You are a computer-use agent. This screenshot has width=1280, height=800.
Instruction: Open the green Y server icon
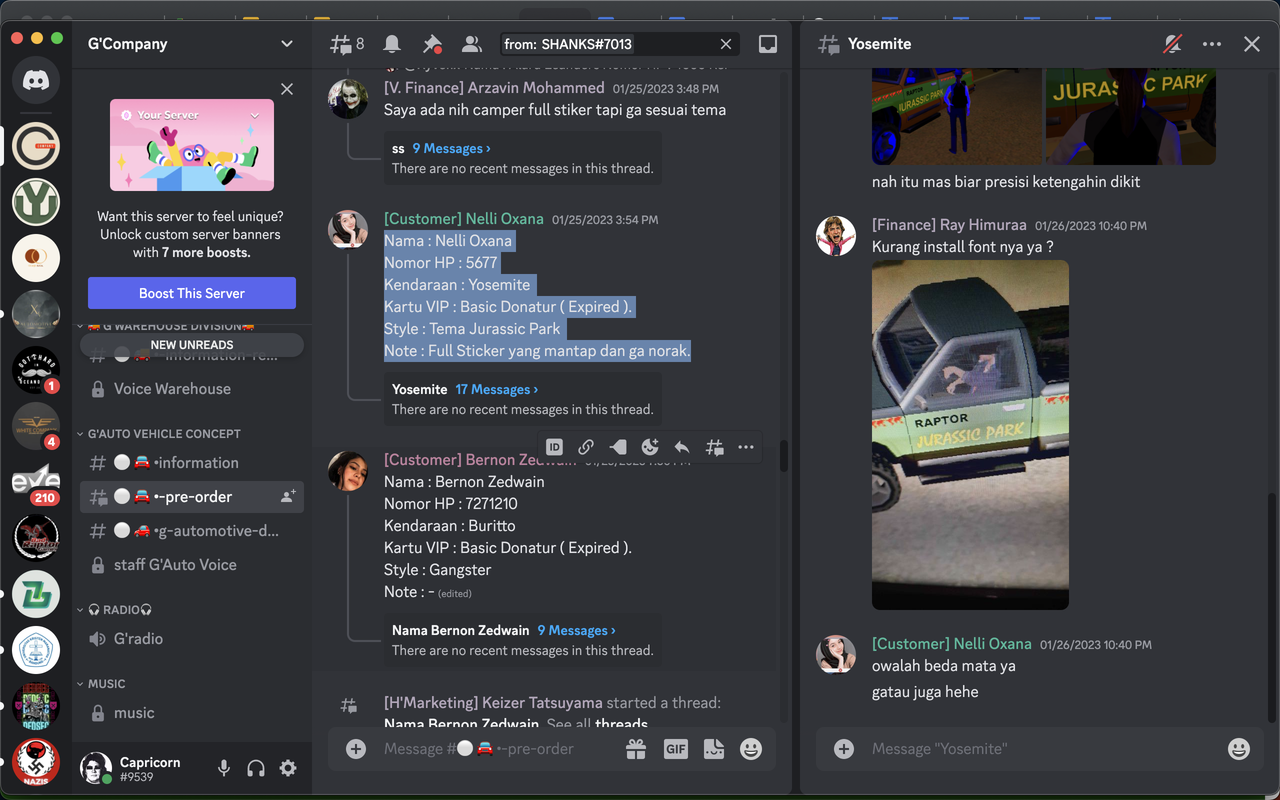point(36,202)
